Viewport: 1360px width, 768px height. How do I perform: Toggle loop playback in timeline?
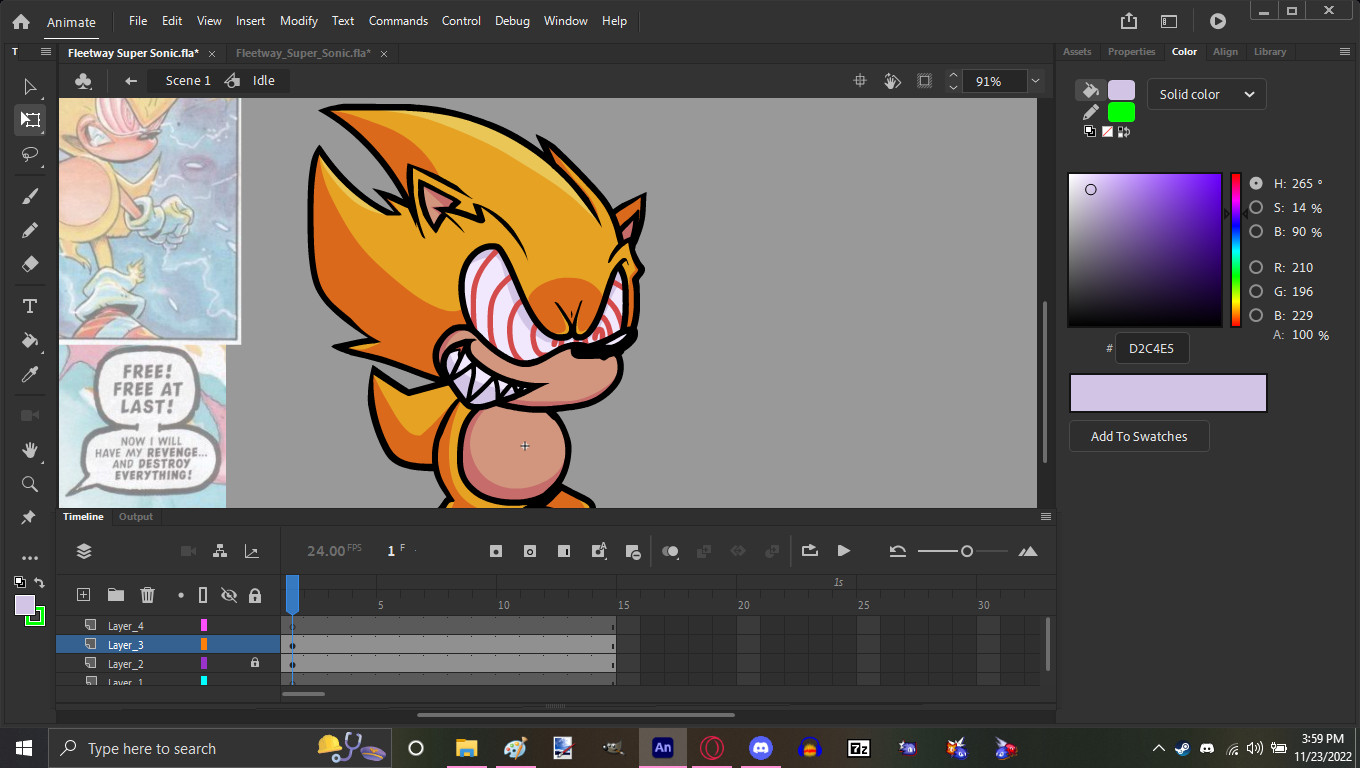tap(810, 551)
